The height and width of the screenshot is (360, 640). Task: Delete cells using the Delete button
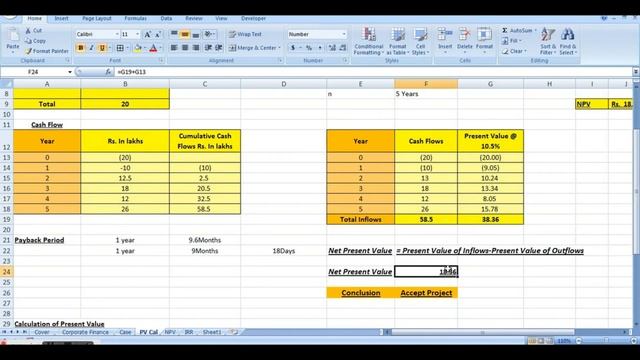pos(464,40)
